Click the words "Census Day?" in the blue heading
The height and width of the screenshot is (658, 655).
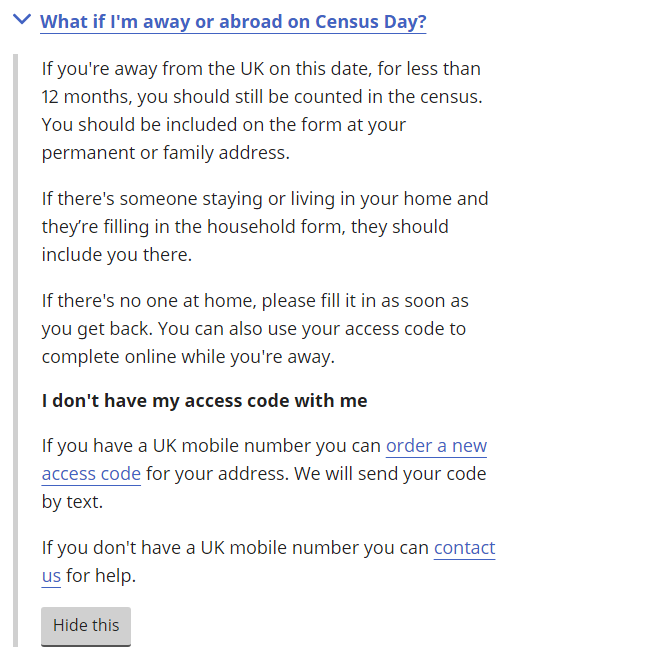371,22
